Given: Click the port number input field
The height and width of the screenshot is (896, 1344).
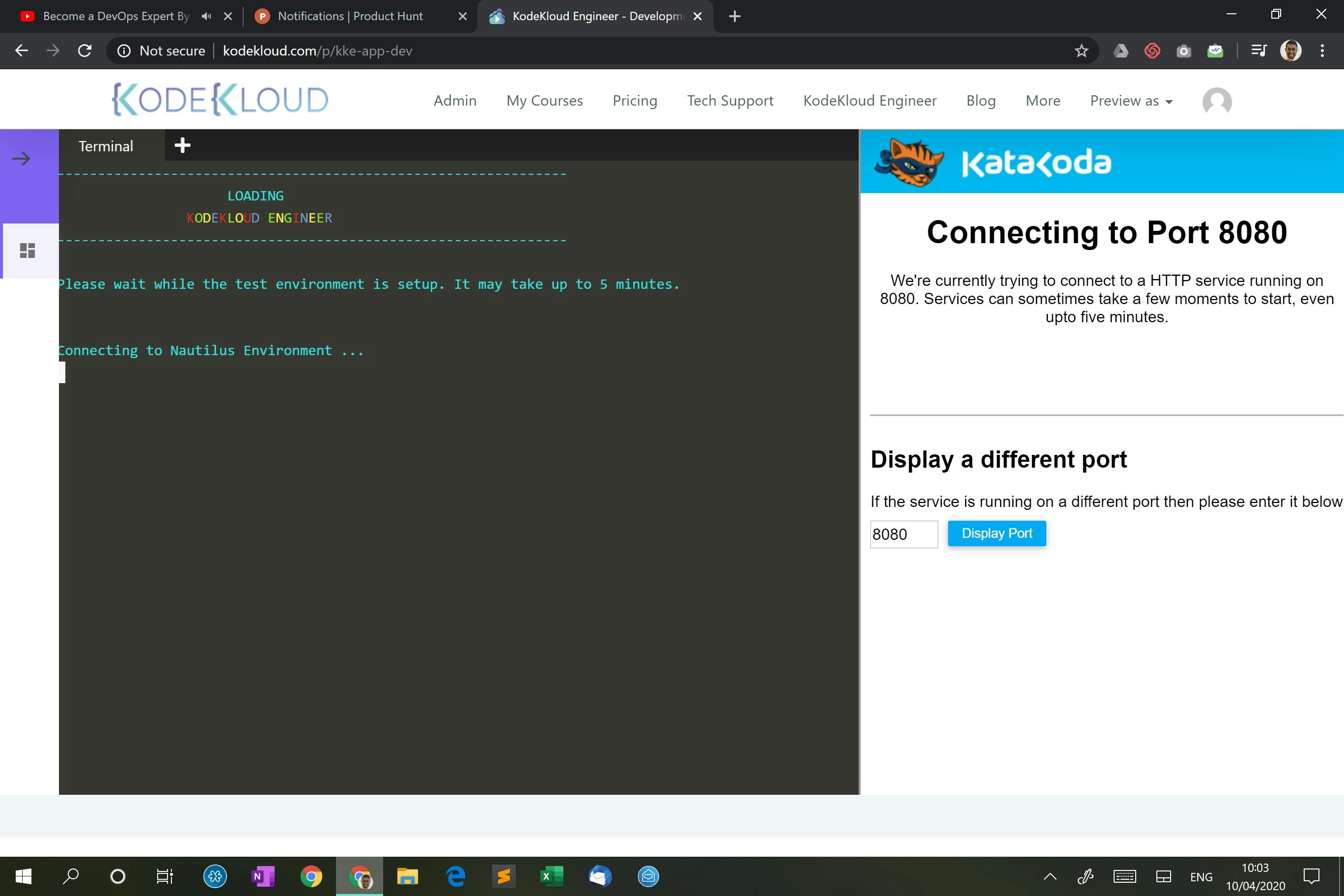Looking at the screenshot, I should coord(903,534).
